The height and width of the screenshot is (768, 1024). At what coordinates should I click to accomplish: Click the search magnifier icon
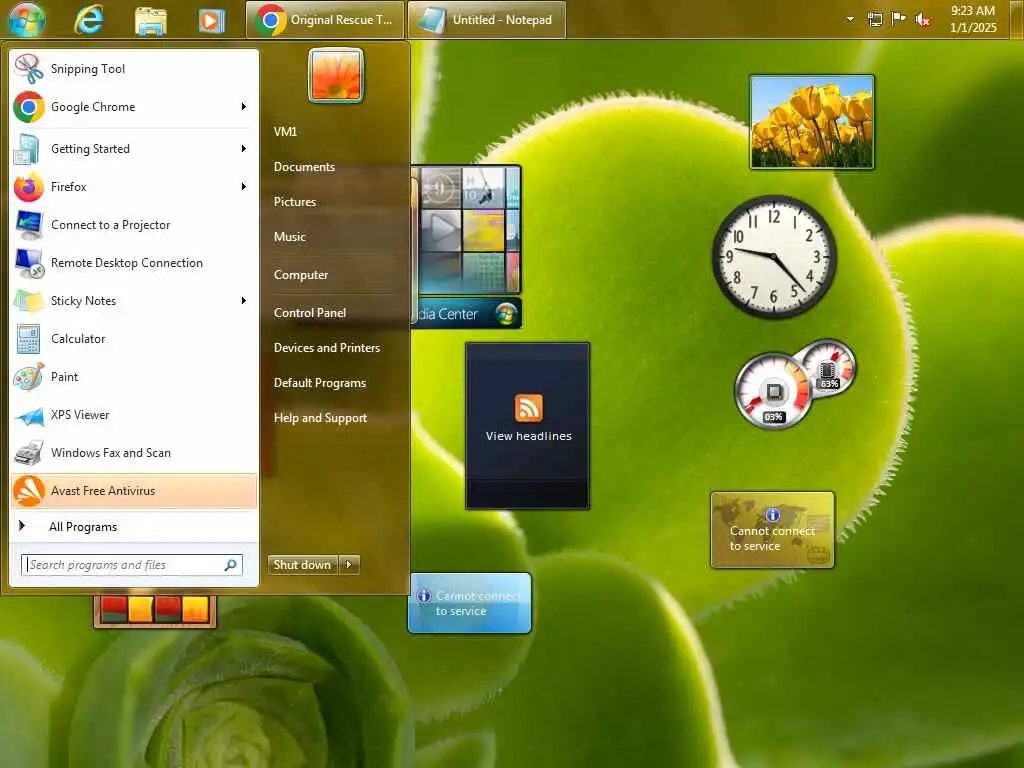231,565
